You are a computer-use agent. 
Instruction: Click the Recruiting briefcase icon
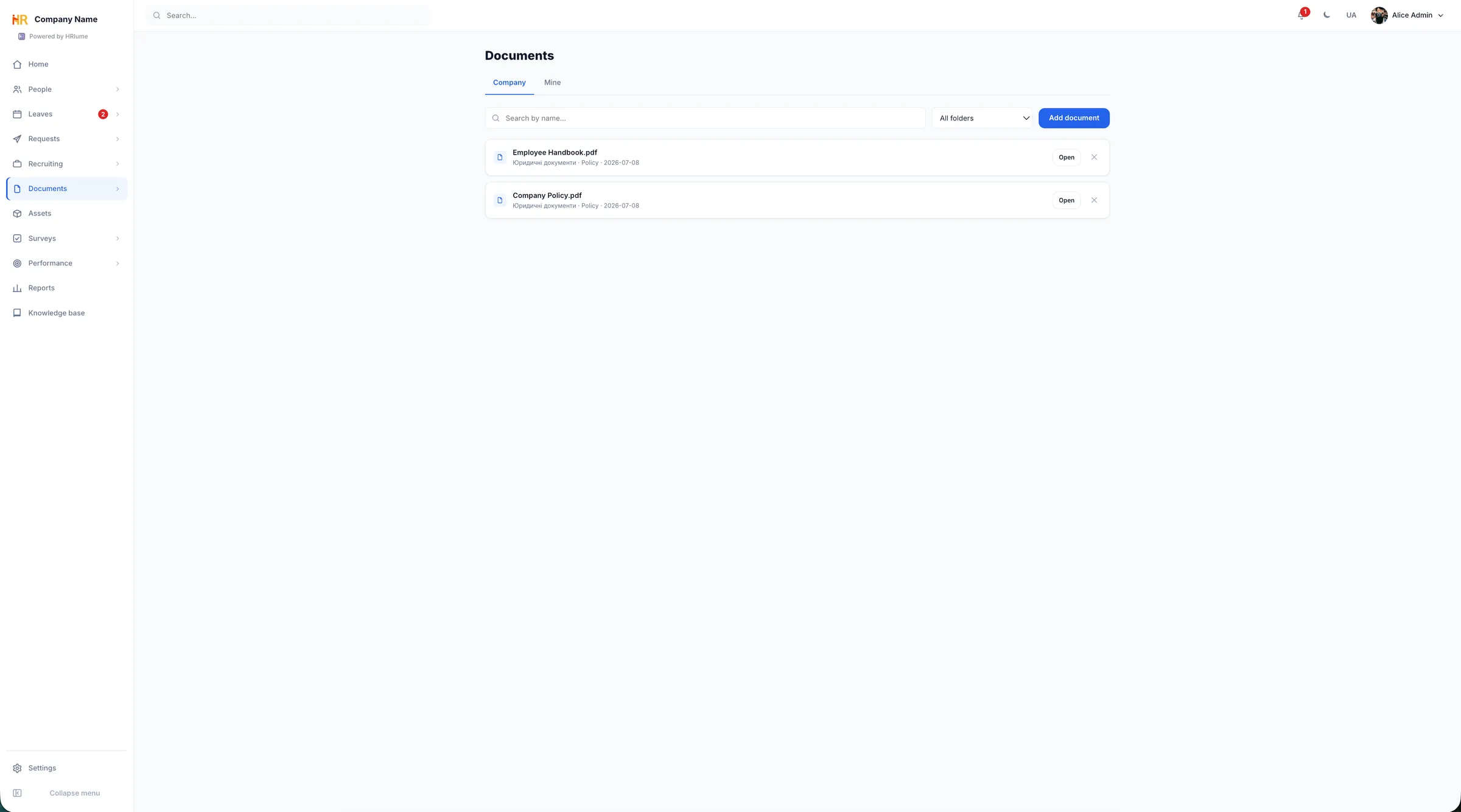tap(17, 164)
